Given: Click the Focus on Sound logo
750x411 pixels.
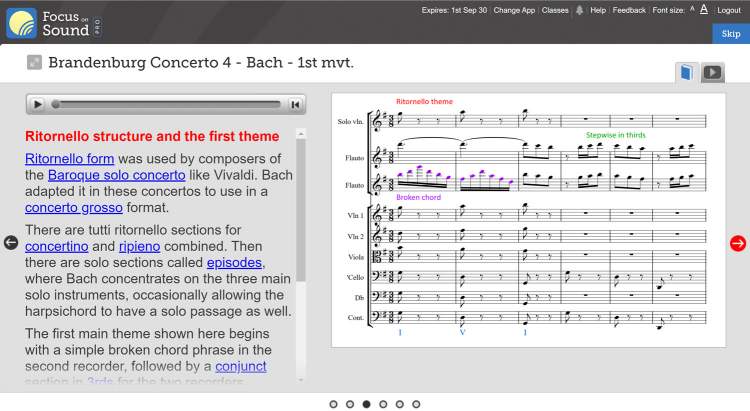Looking at the screenshot, I should coord(54,23).
